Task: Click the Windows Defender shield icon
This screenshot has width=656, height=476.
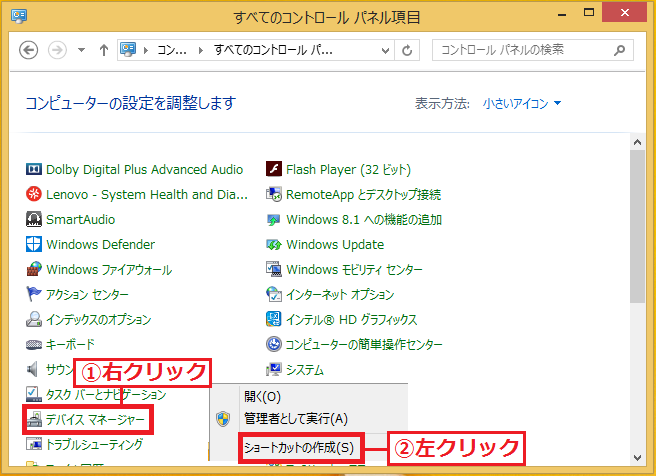Action: (x=33, y=244)
